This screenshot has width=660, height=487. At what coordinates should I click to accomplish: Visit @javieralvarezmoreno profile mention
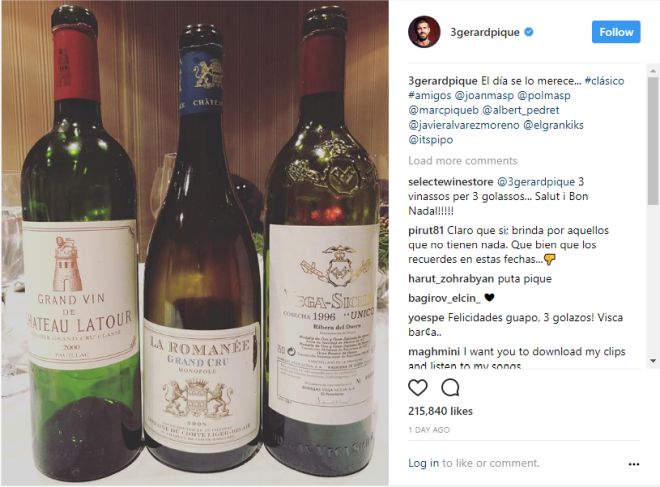click(463, 125)
